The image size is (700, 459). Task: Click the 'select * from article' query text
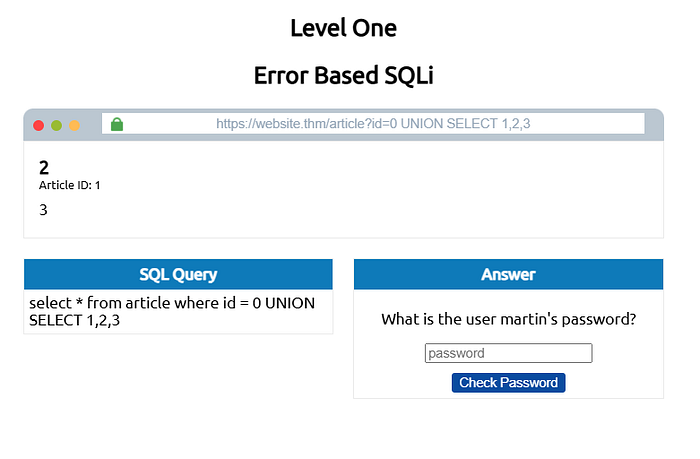pos(172,312)
